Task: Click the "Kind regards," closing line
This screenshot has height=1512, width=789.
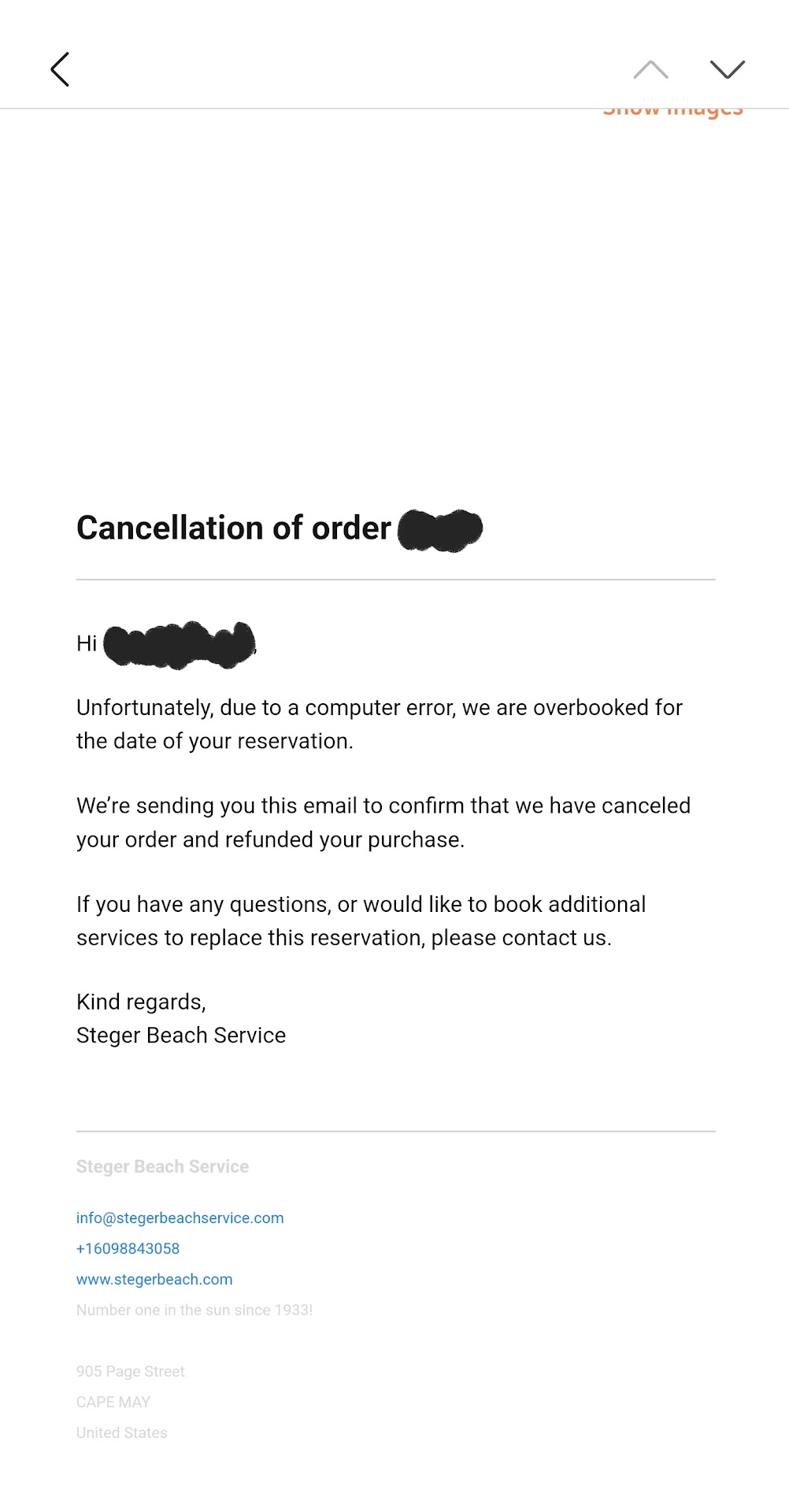Action: (141, 1002)
